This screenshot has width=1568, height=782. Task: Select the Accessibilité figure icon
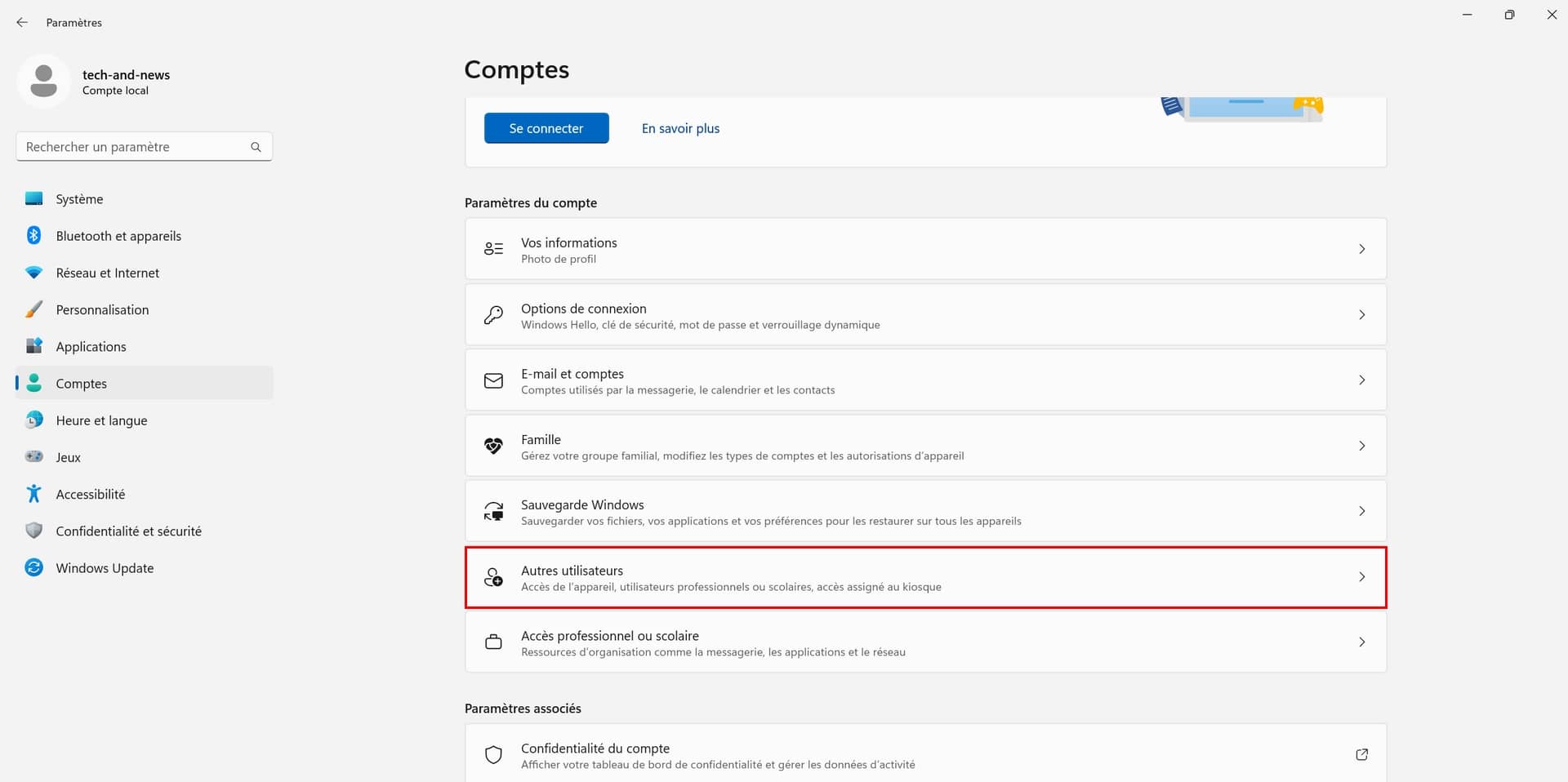tap(33, 494)
